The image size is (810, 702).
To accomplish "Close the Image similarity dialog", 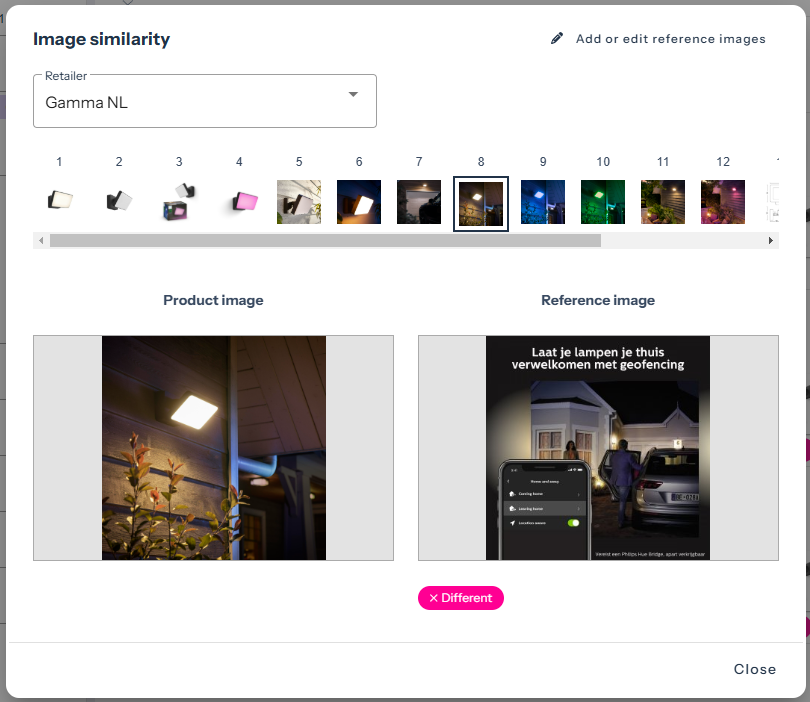I will pos(754,669).
